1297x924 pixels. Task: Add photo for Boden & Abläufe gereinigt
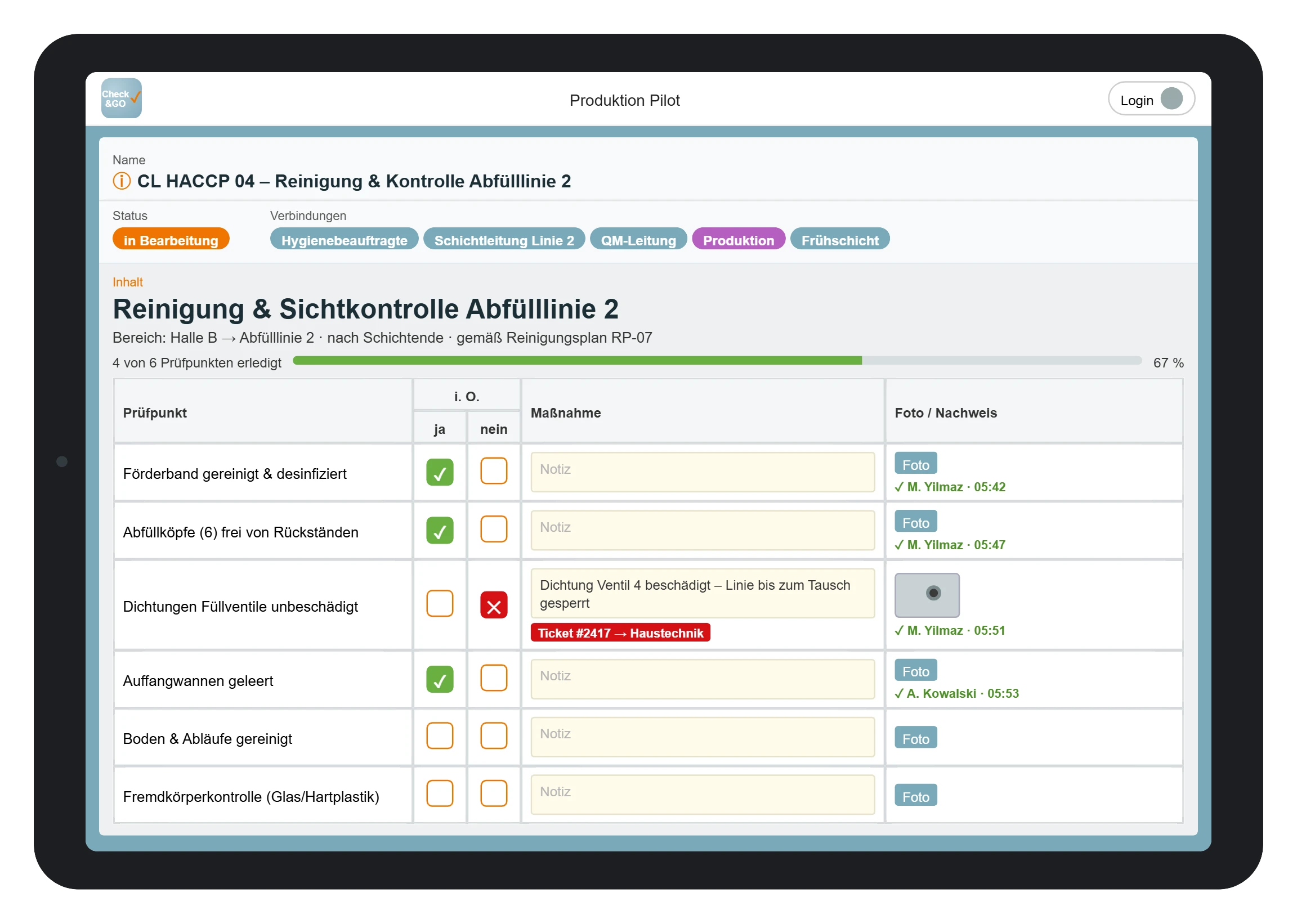point(915,738)
